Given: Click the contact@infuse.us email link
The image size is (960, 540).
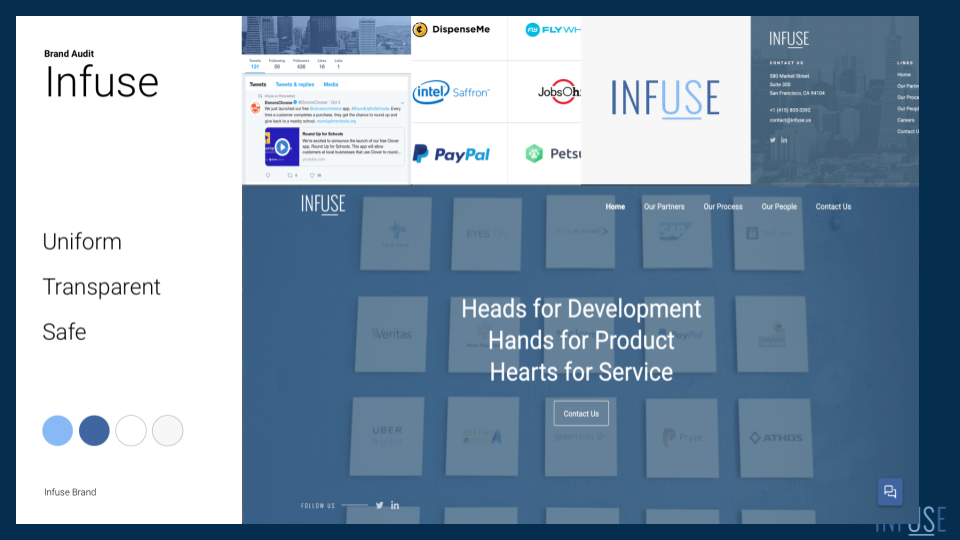Looking at the screenshot, I should click(x=790, y=120).
